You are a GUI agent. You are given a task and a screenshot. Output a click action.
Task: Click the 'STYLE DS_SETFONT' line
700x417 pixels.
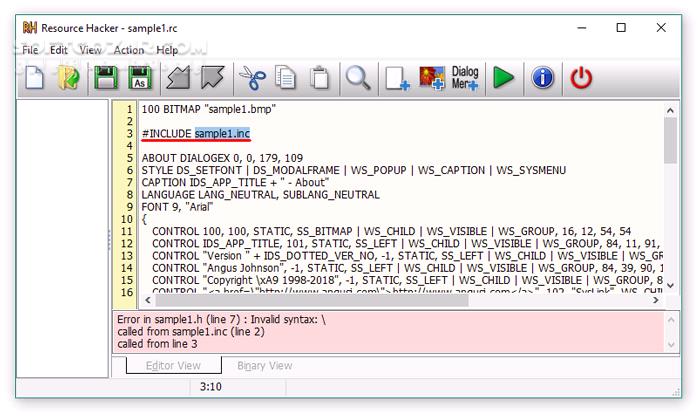click(354, 170)
